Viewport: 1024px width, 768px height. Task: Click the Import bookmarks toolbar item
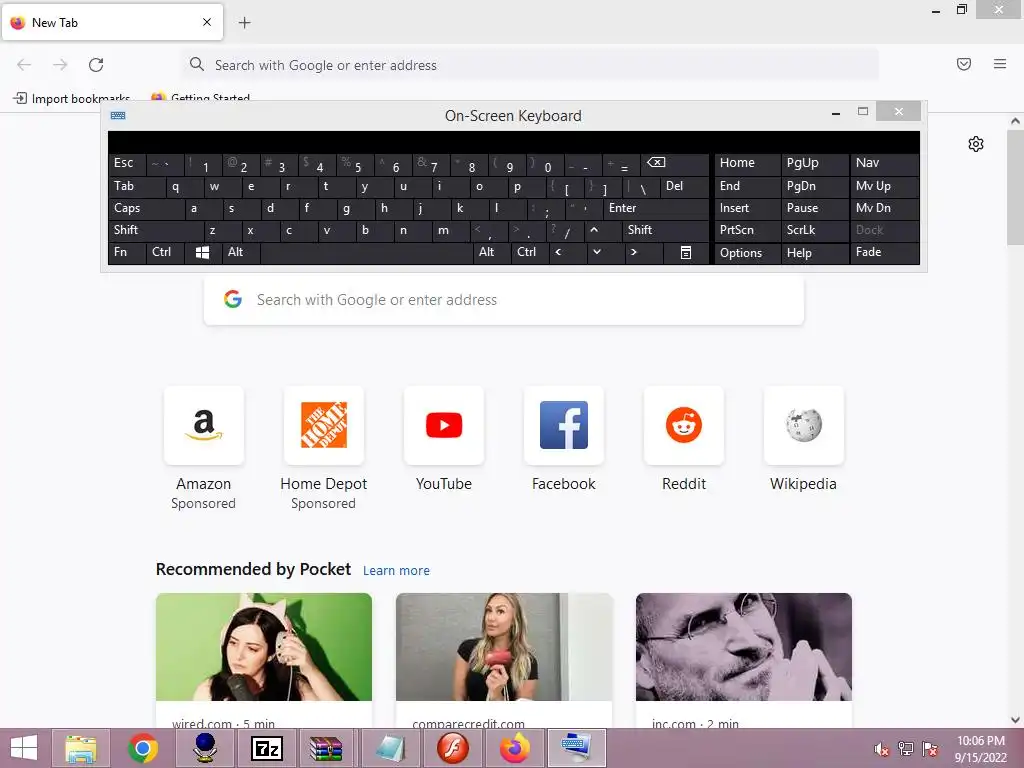[x=72, y=99]
